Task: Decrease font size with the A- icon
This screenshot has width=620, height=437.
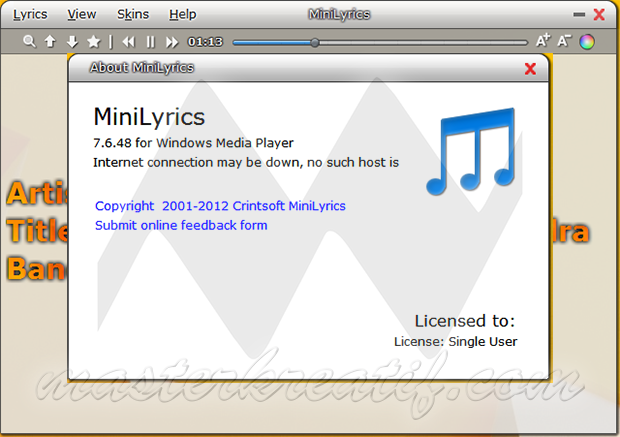Action: 564,40
